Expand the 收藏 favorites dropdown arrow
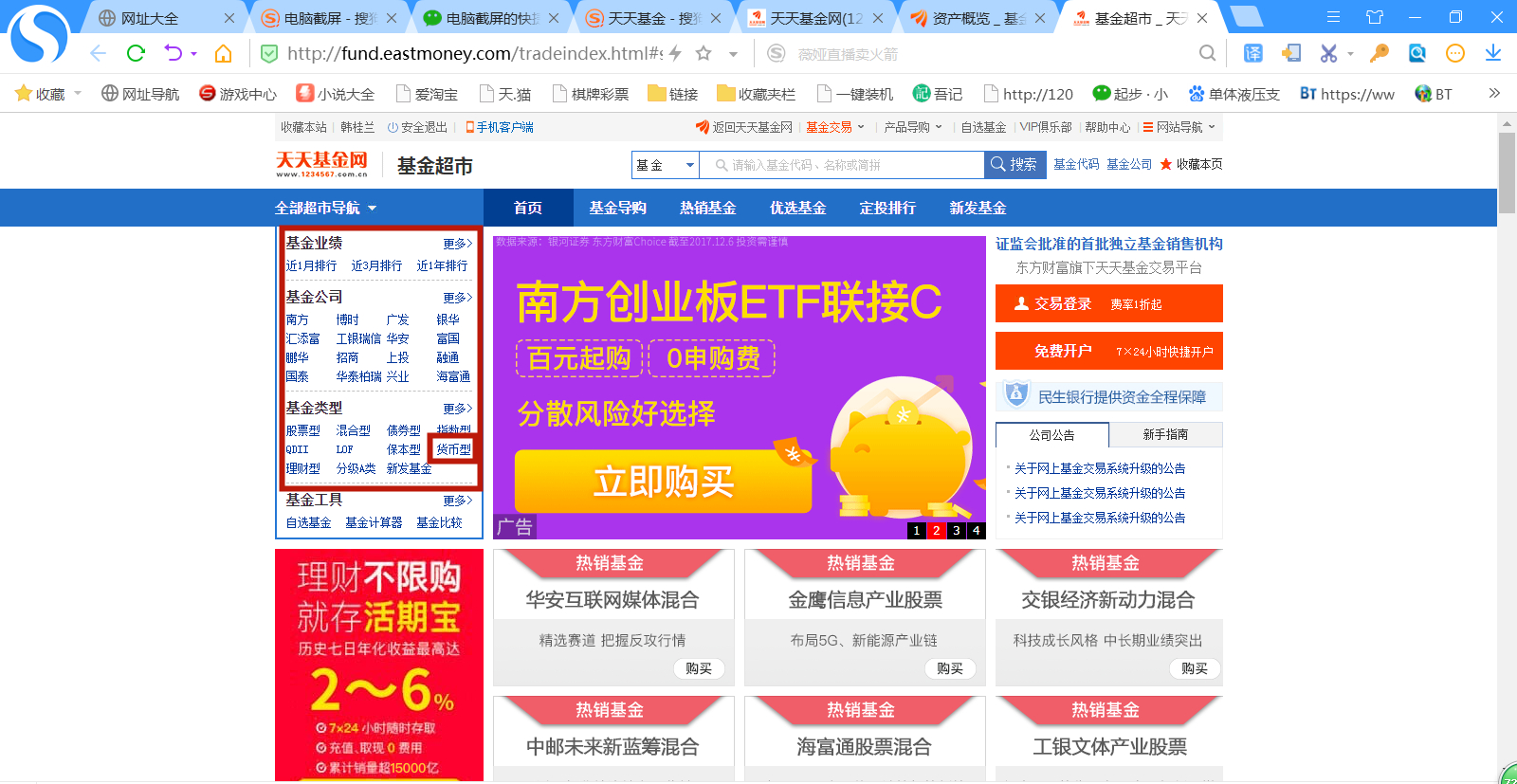1517x784 pixels. [78, 93]
